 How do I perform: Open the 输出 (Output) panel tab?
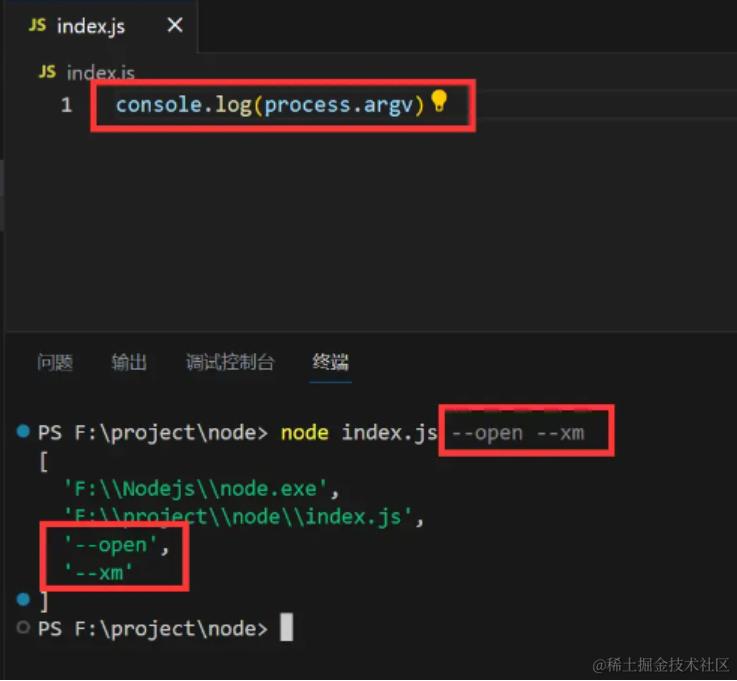[129, 362]
